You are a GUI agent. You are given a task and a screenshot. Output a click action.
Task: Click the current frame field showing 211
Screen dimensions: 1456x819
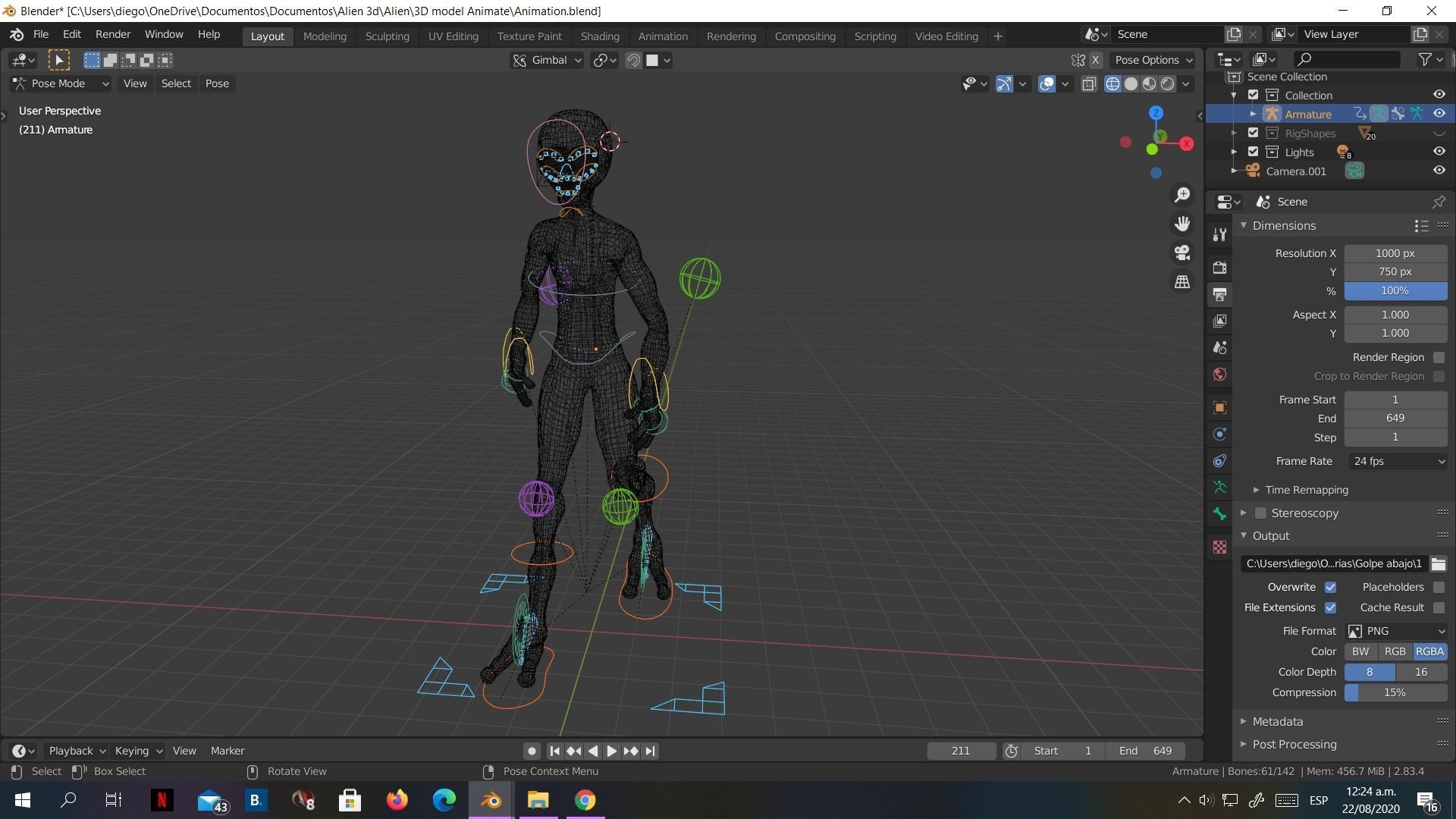960,751
